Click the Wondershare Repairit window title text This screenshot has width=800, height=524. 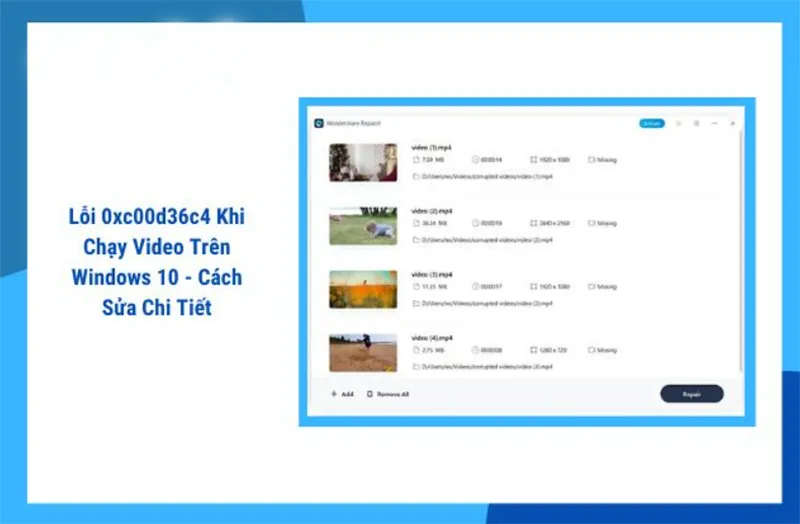coord(354,123)
